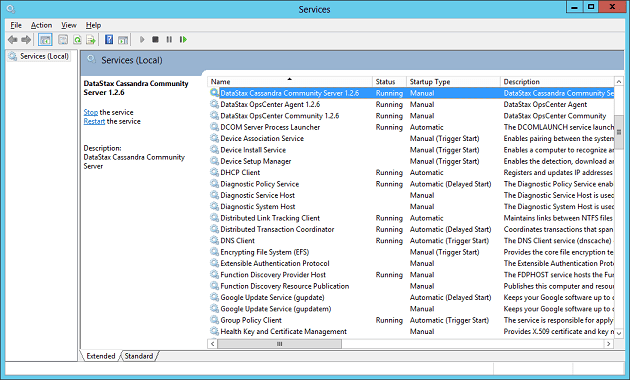Switch to the Standard tab
630x380 pixels.
click(x=139, y=356)
